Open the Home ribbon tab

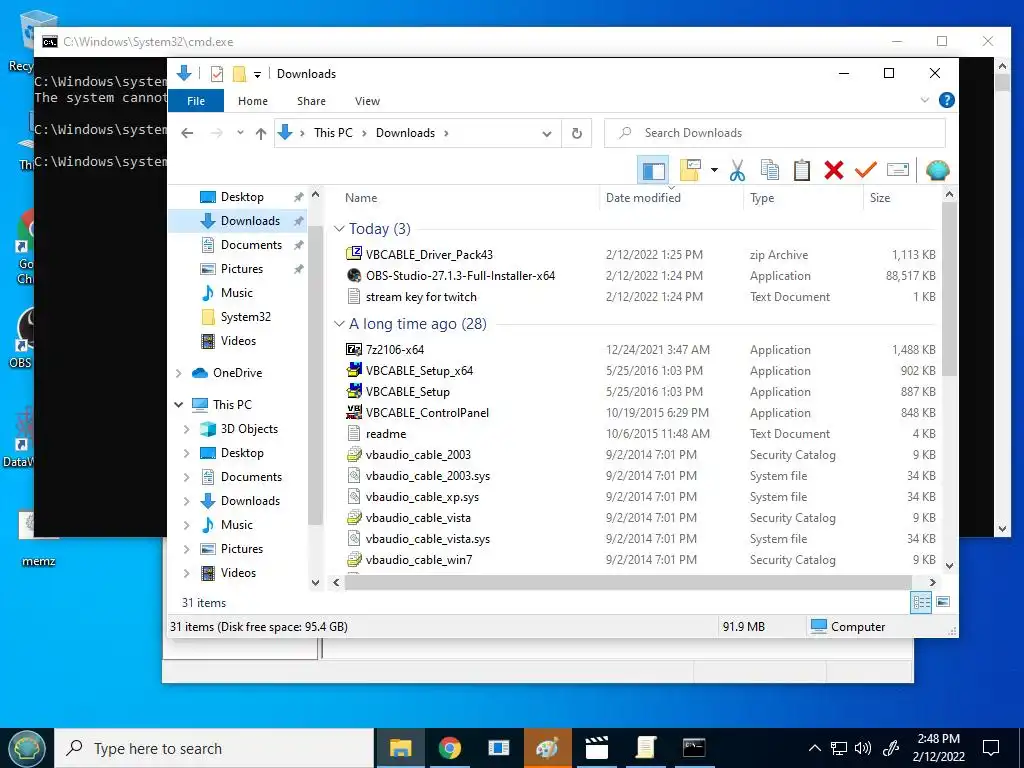[x=253, y=101]
